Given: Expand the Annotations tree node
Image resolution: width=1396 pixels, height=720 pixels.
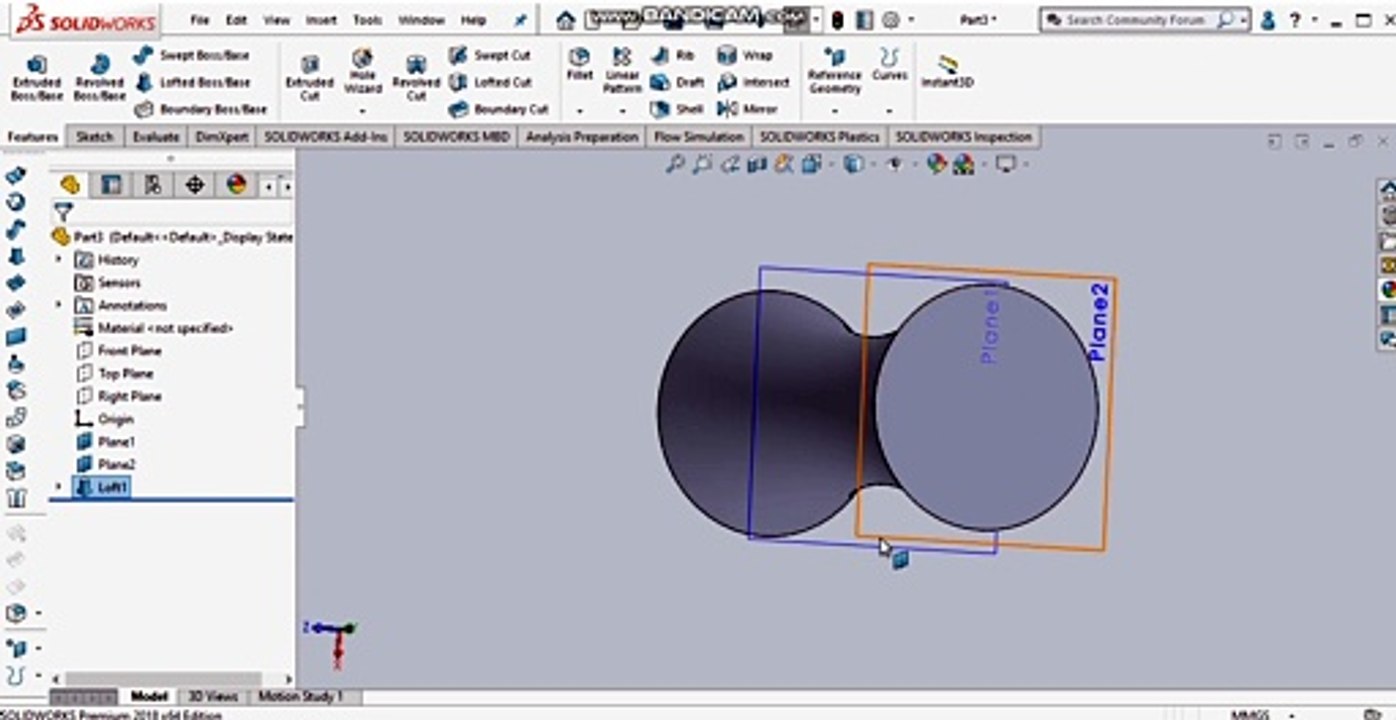Looking at the screenshot, I should point(58,304).
